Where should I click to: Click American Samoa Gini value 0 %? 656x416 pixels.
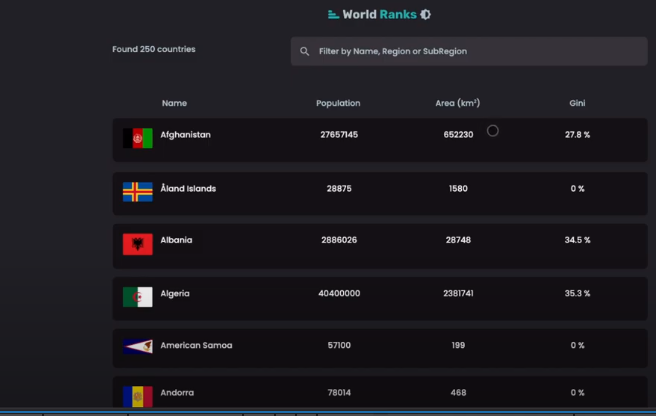tap(577, 345)
